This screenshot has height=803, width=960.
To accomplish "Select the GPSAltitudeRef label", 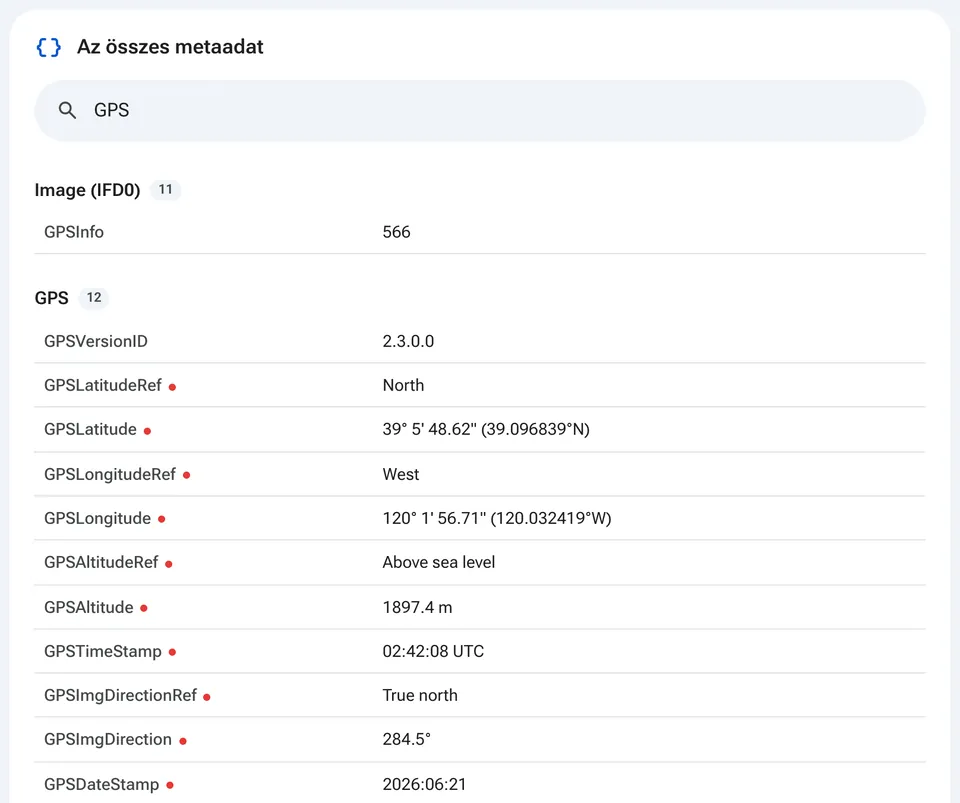I will pos(102,562).
